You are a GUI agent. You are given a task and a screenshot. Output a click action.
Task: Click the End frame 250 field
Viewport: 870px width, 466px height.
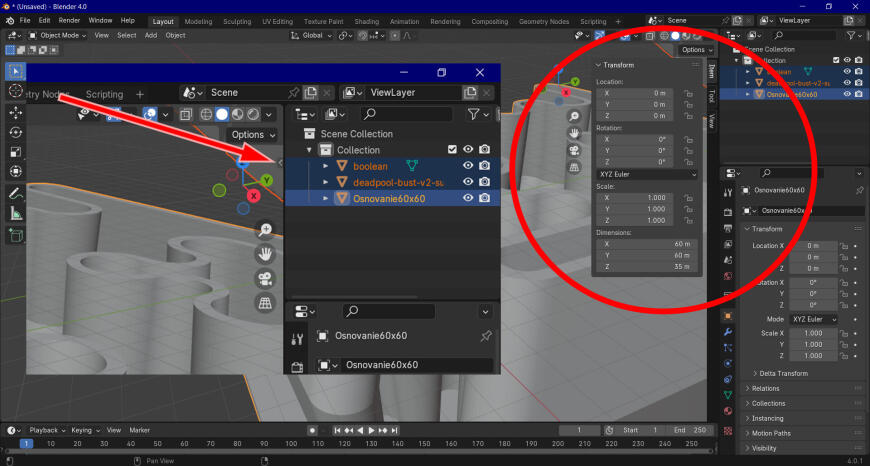pyautogui.click(x=691, y=430)
